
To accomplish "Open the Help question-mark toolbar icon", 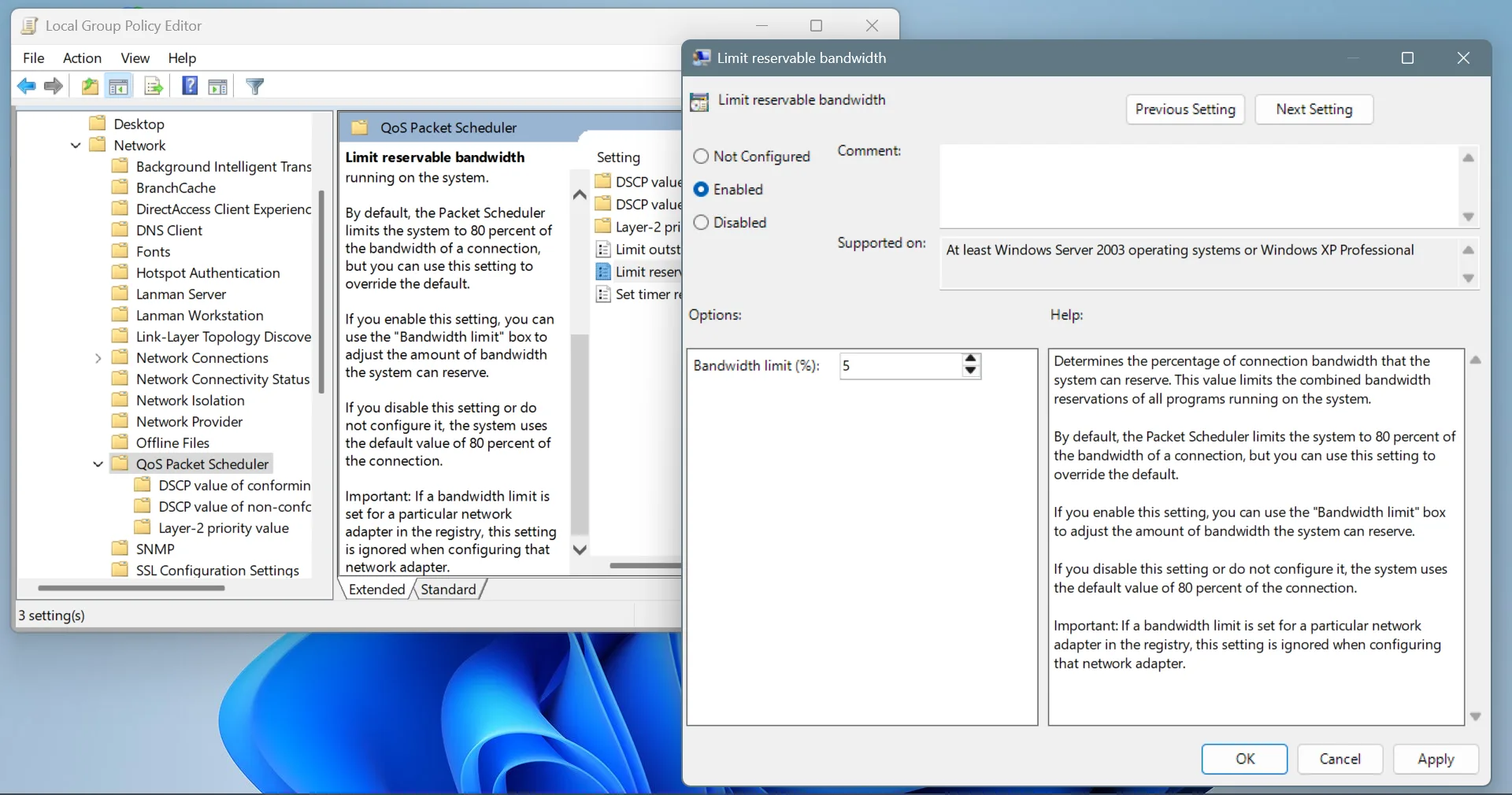I will coord(190,86).
